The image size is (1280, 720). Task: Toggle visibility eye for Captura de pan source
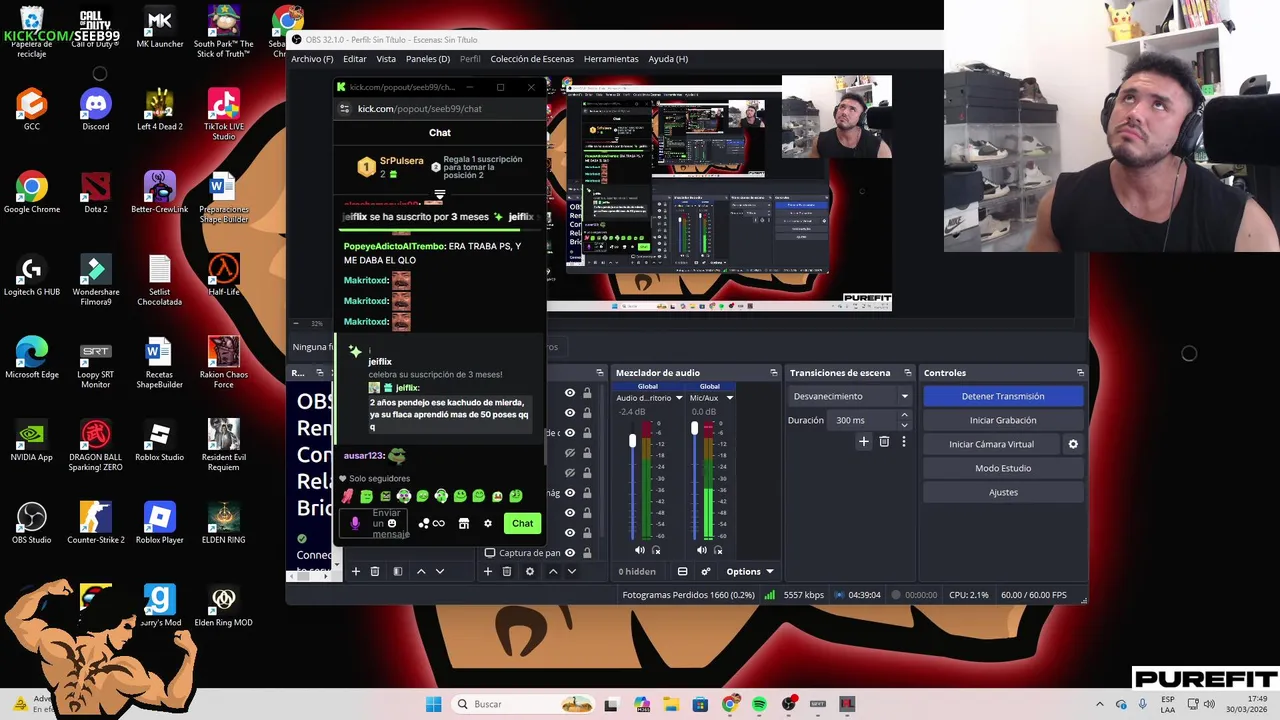point(570,552)
